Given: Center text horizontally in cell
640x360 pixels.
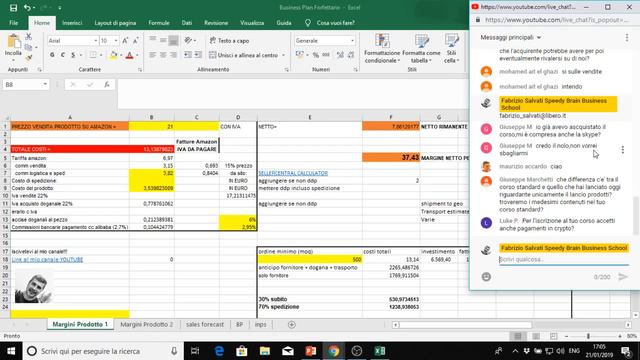Looking at the screenshot, I should 163,55.
